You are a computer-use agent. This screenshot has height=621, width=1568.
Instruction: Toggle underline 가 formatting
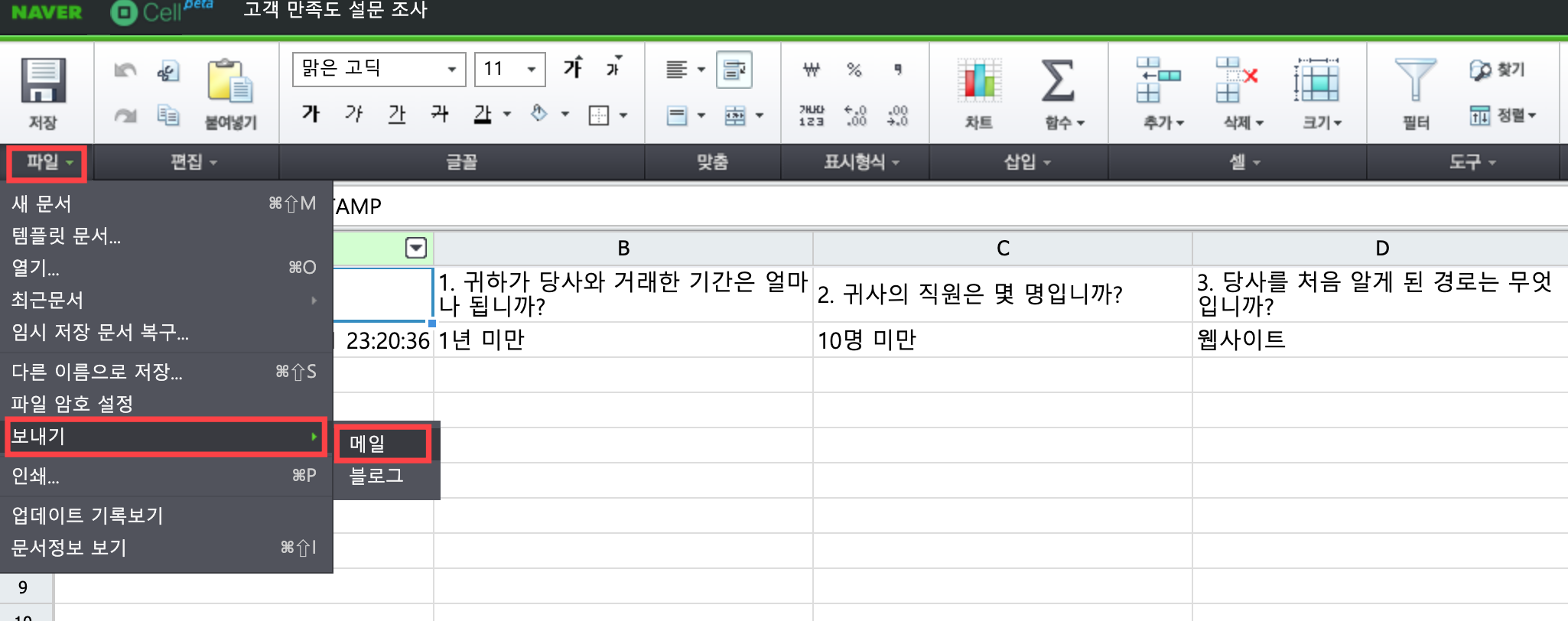396,115
